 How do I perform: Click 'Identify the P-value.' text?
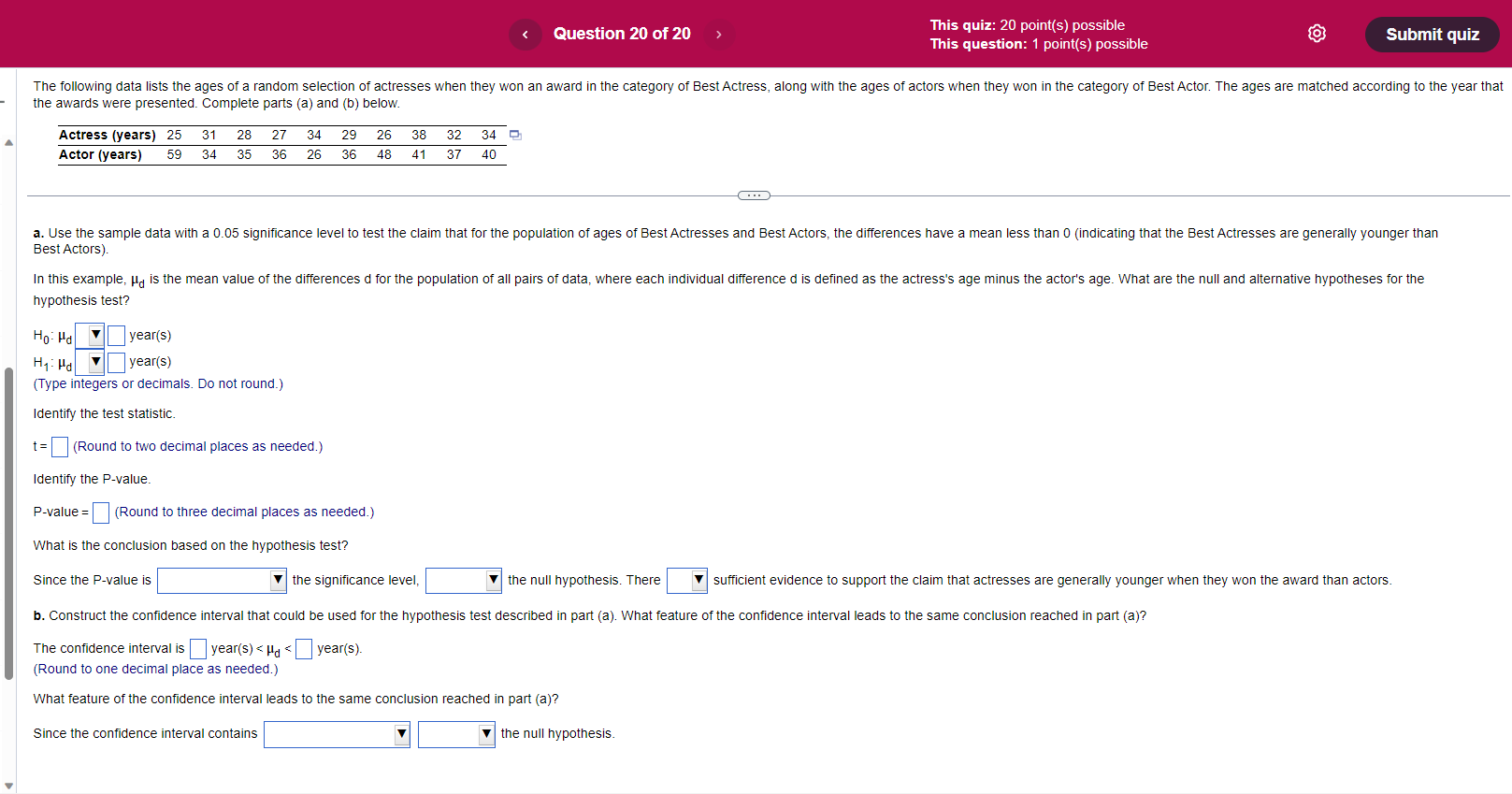pyautogui.click(x=92, y=479)
